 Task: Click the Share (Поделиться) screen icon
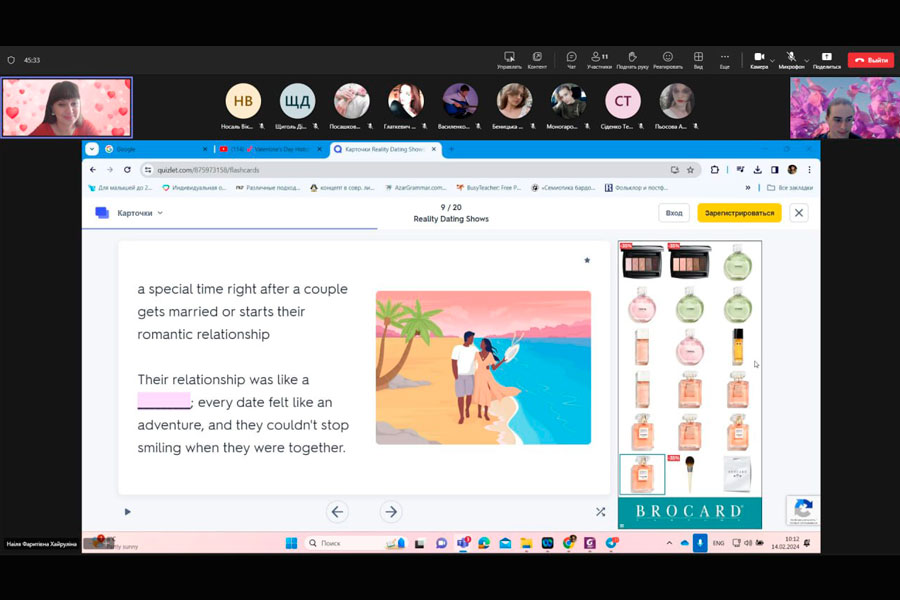(826, 59)
